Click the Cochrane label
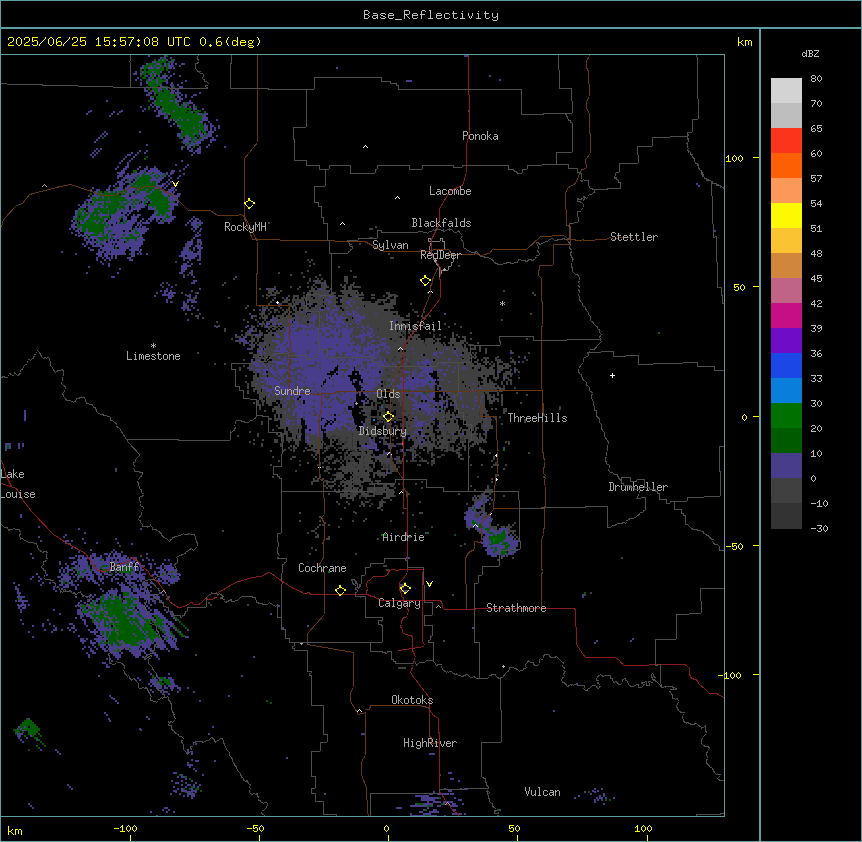The height and width of the screenshot is (842, 862). pyautogui.click(x=322, y=568)
